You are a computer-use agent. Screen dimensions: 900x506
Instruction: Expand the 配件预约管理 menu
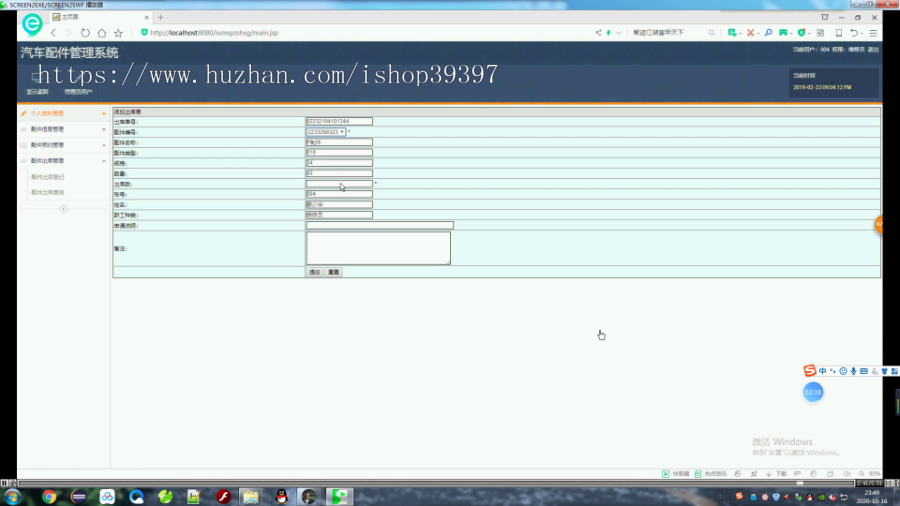[63, 145]
